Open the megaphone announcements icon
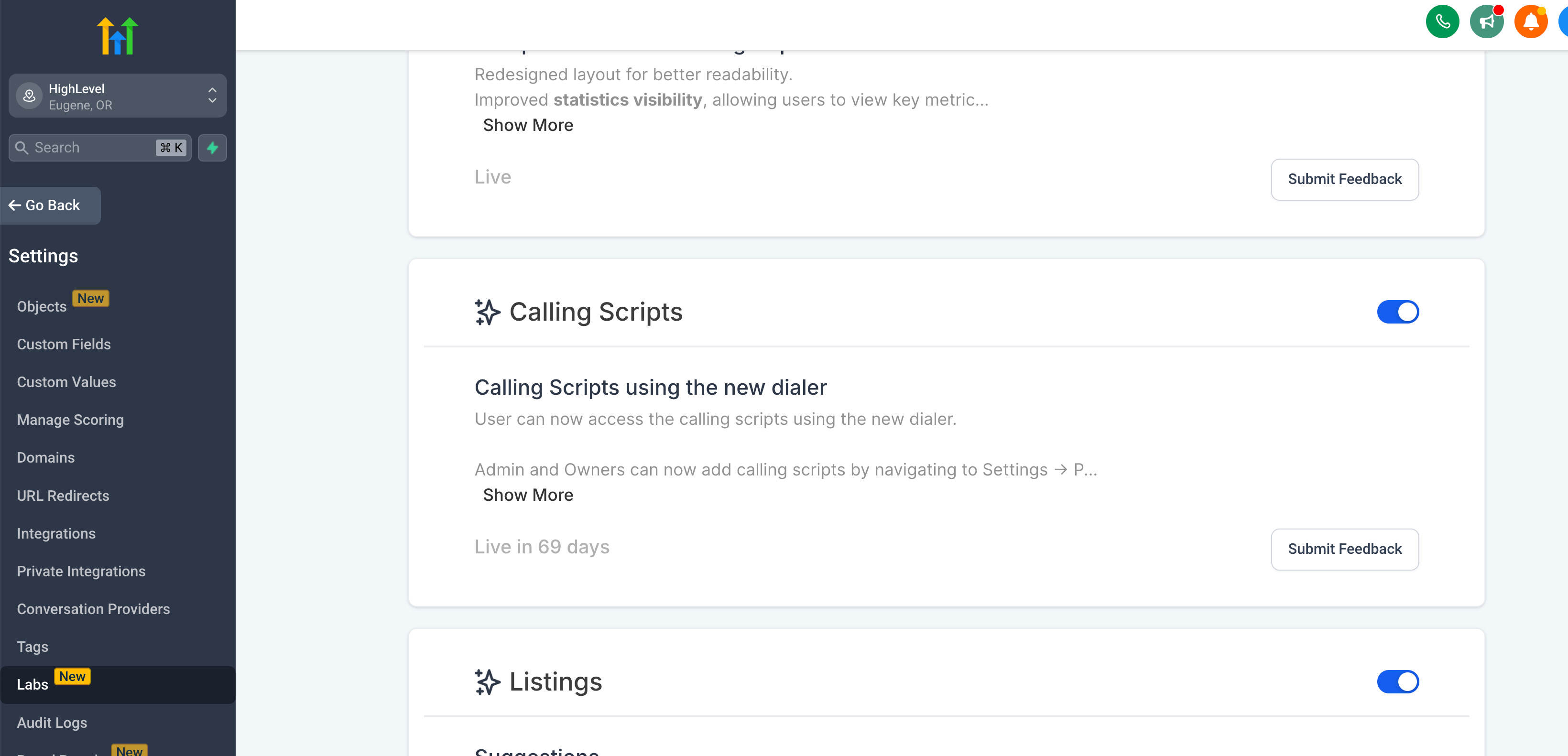 1486,22
